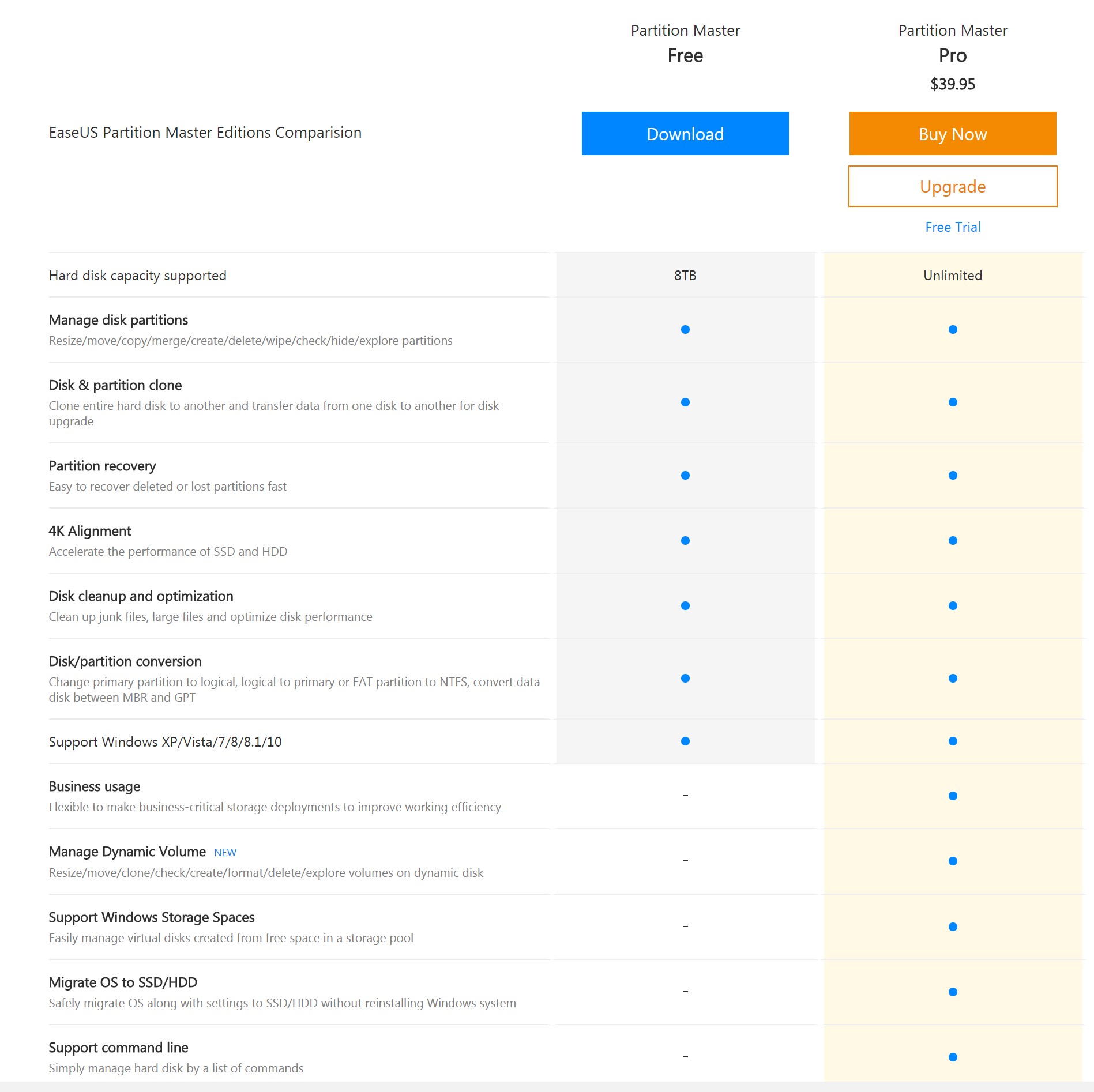1094x1092 pixels.
Task: Click the blue Download button
Action: tap(685, 134)
